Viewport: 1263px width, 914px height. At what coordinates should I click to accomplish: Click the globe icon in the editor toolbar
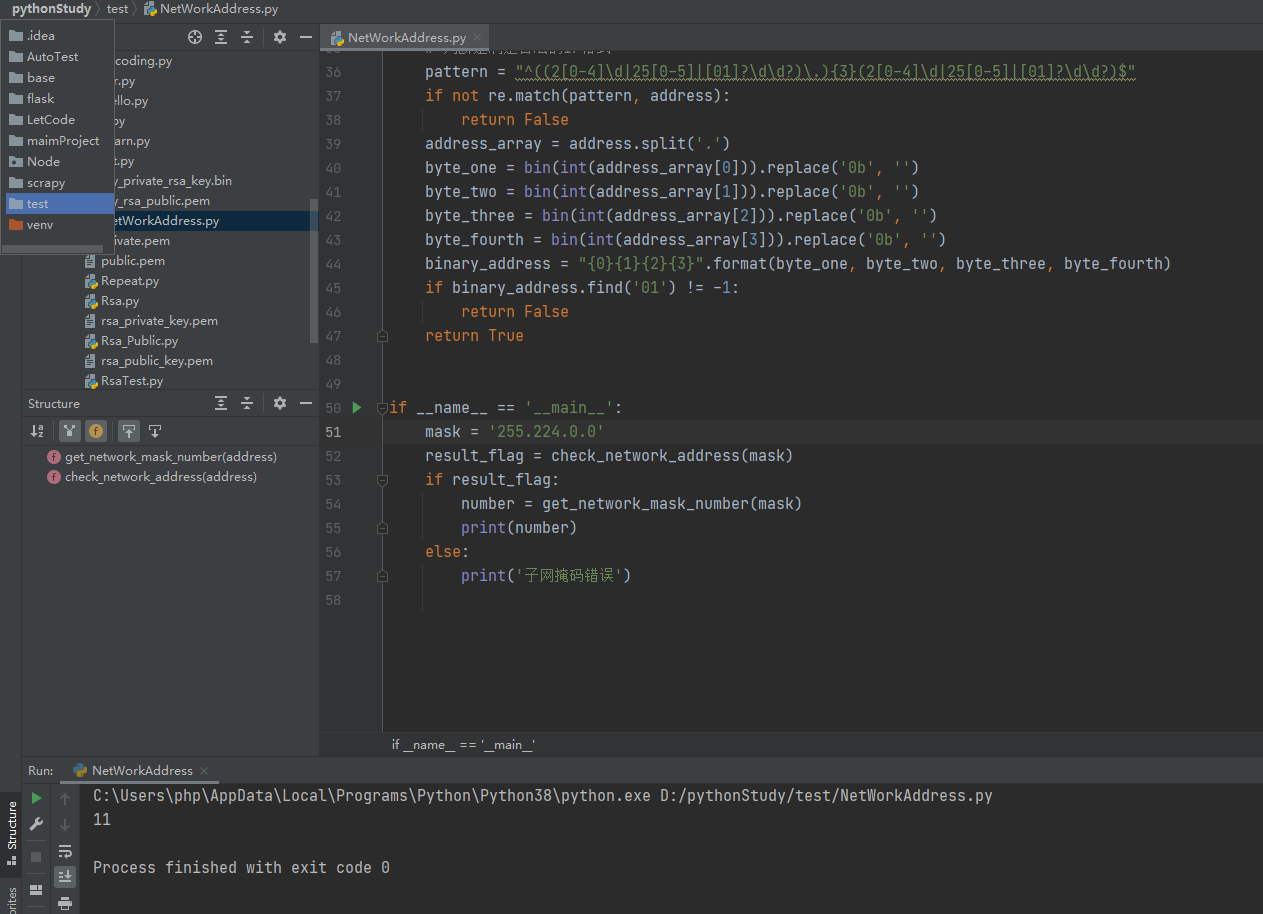coord(193,36)
